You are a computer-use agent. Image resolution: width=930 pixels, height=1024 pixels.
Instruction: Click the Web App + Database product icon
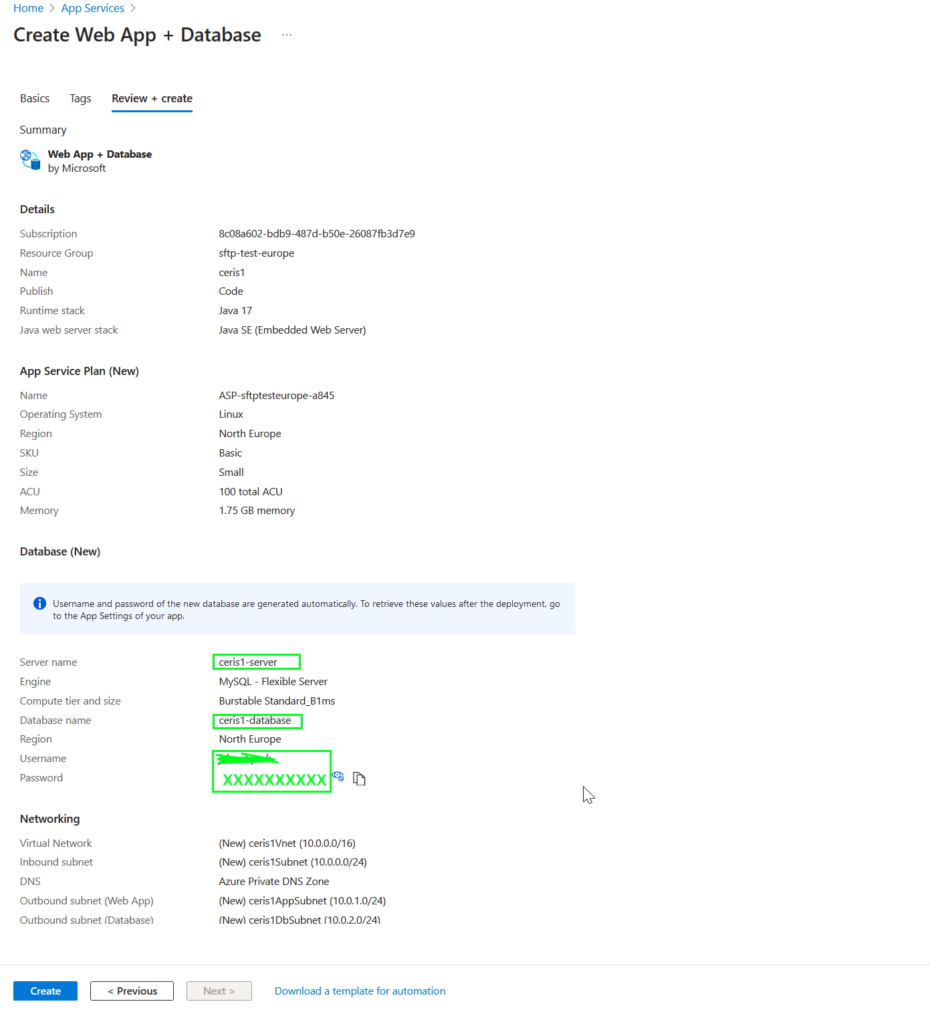(30, 160)
